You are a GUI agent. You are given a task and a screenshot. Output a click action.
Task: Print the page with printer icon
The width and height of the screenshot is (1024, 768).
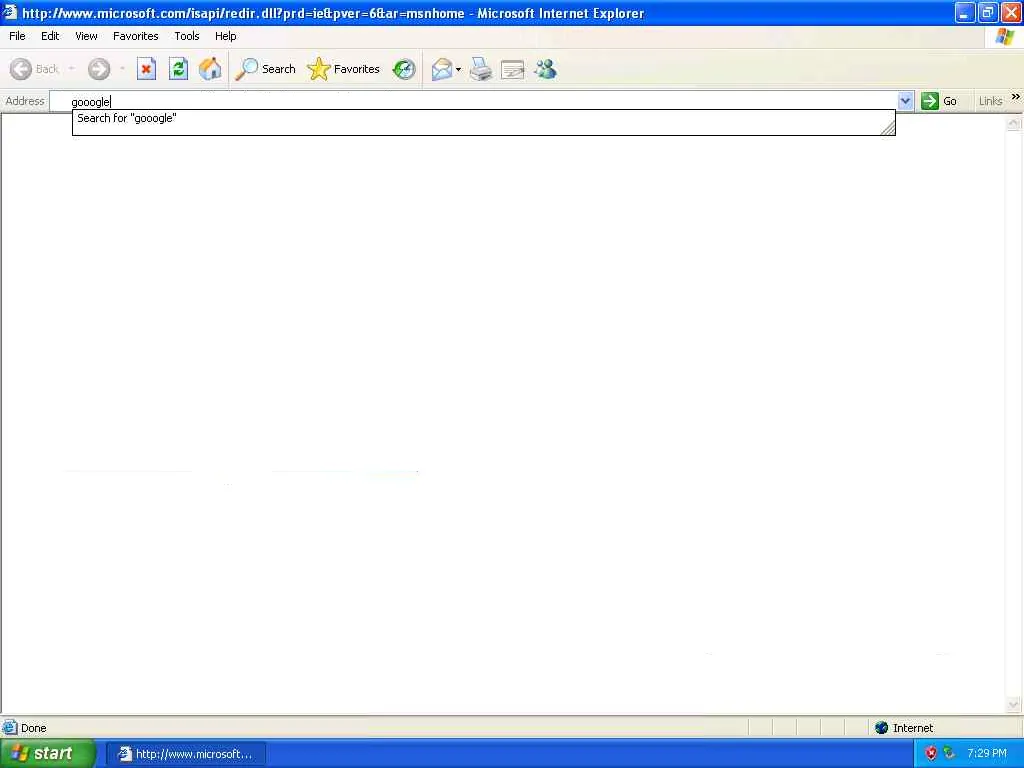coord(481,69)
